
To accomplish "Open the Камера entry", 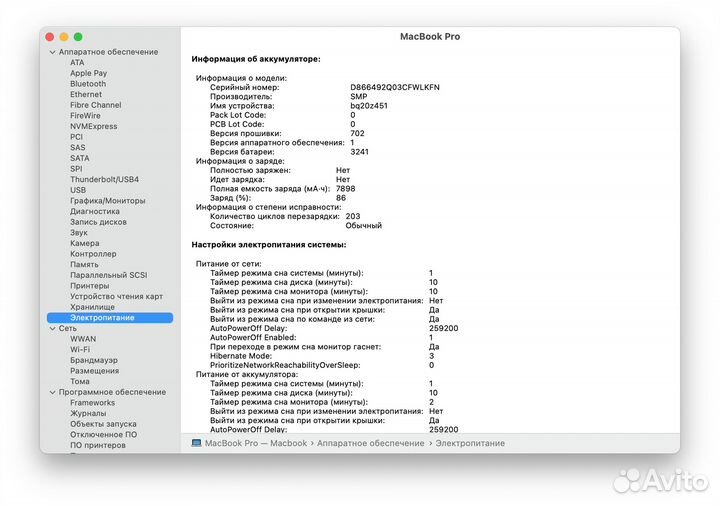I will coord(84,243).
